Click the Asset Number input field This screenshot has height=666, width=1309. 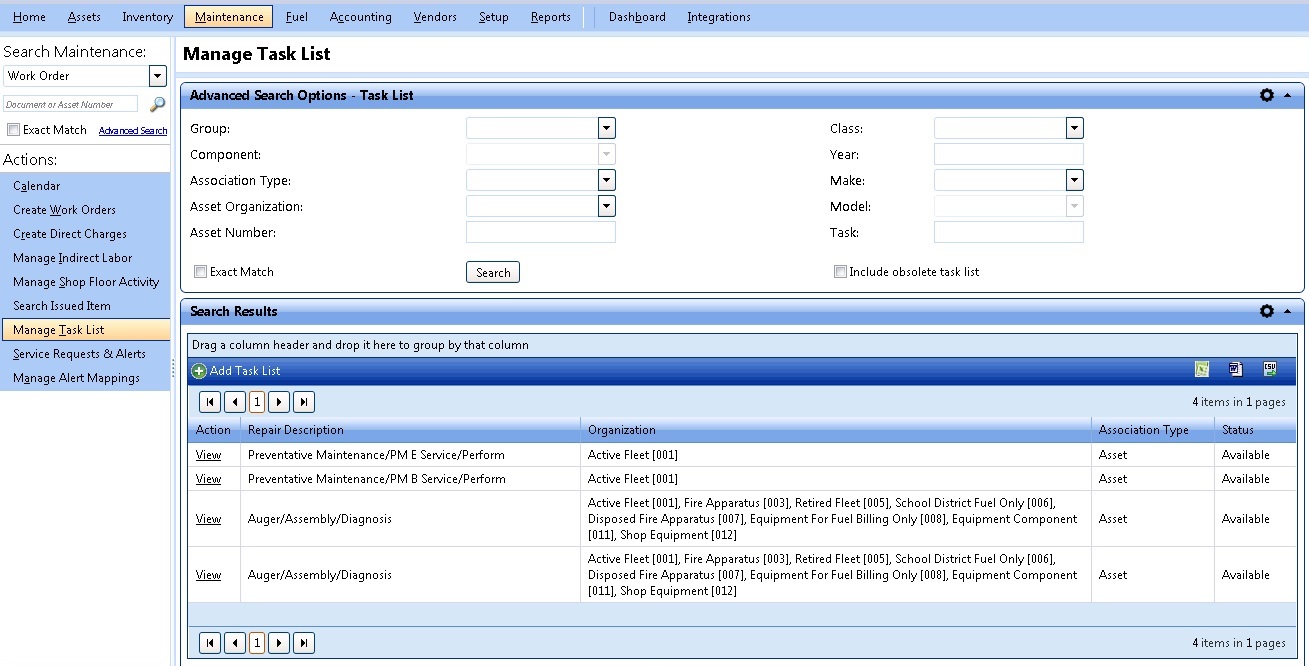pyautogui.click(x=540, y=232)
